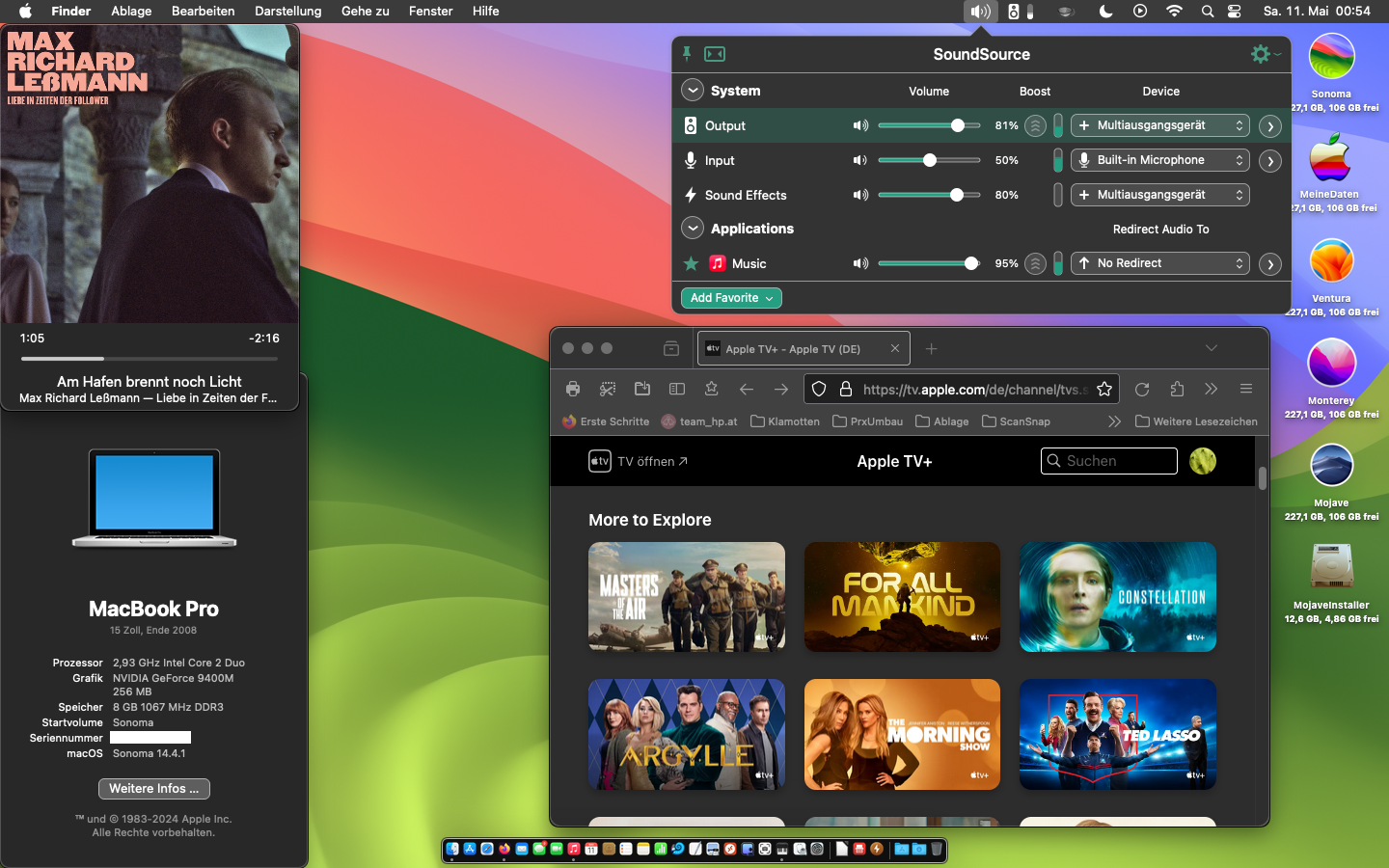Click the Suchen search field
1389x868 pixels.
pyautogui.click(x=1109, y=461)
